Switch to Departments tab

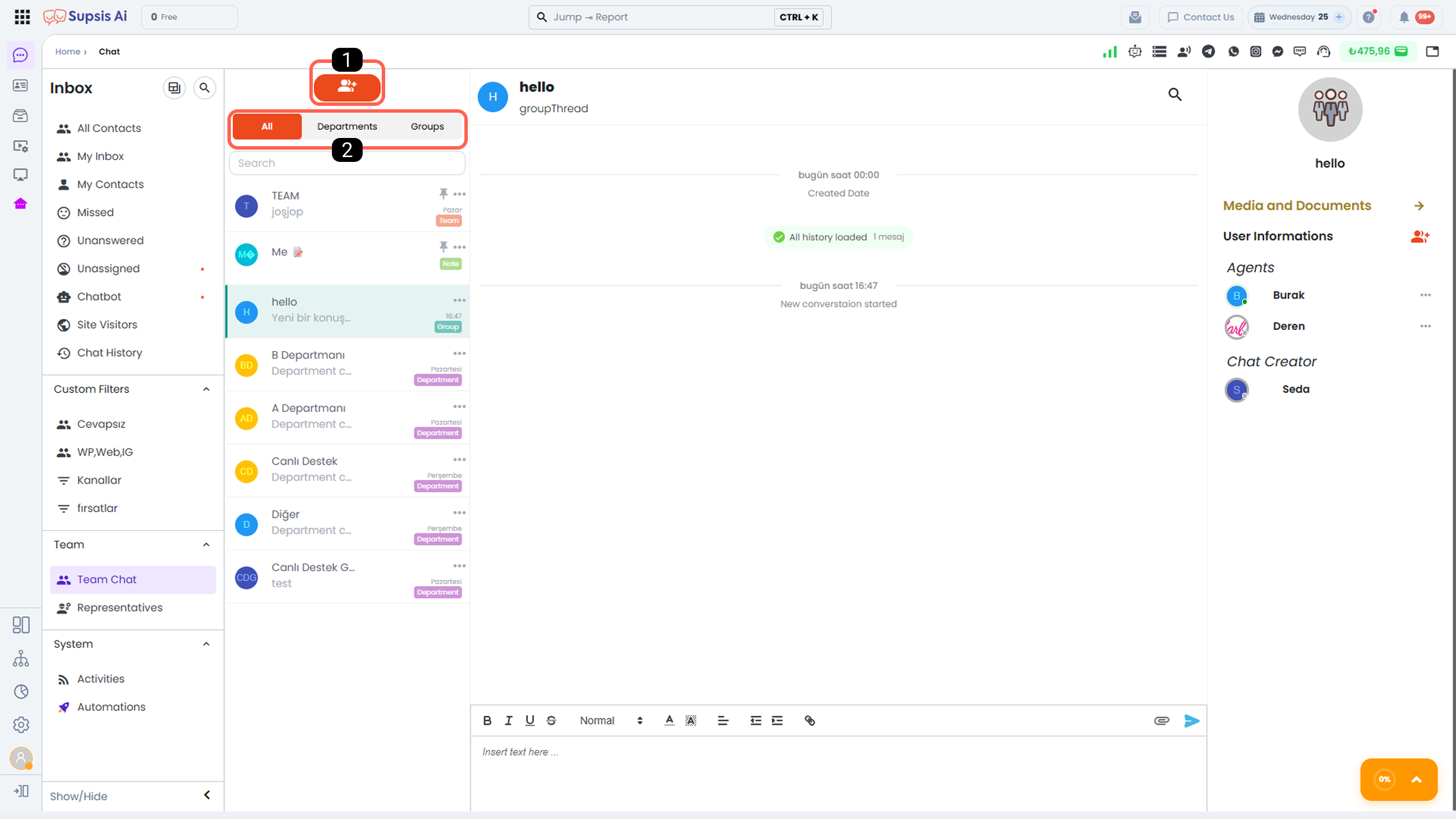347,126
